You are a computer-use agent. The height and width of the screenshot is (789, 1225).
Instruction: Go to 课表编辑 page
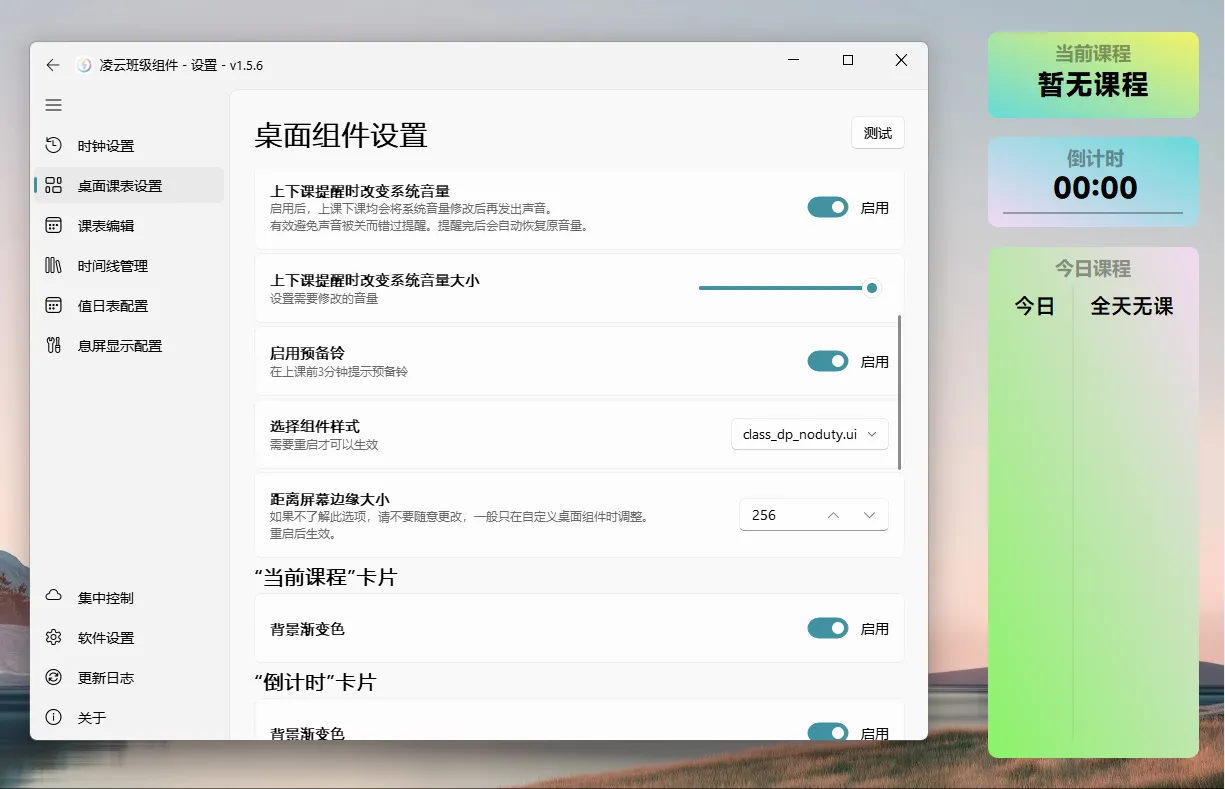pyautogui.click(x=129, y=226)
